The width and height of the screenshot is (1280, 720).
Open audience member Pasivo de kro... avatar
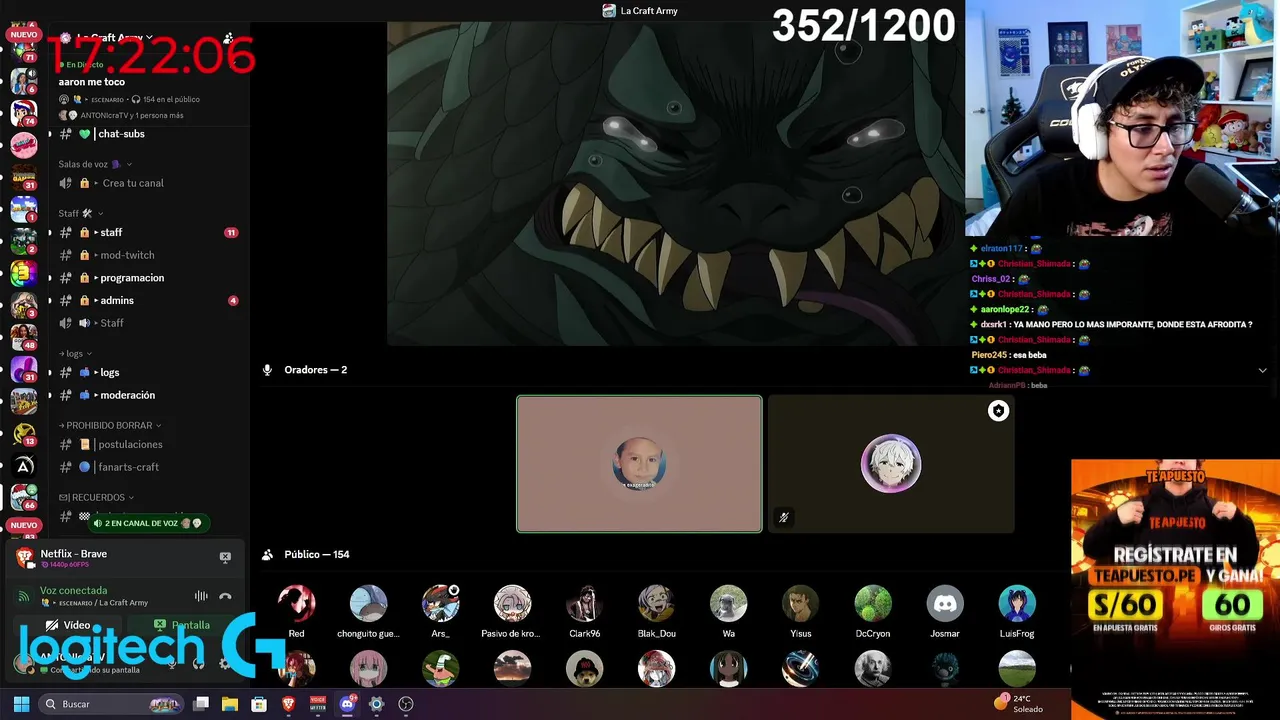512,604
